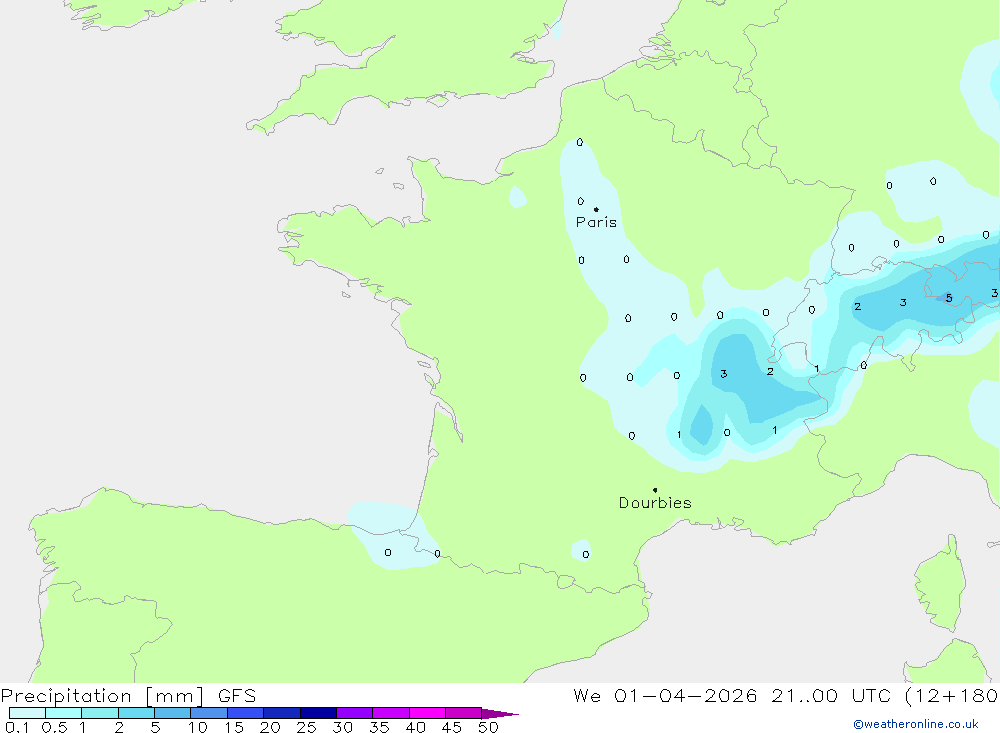Click the Paris city label
Screen dimensions: 1000x733
coord(596,222)
